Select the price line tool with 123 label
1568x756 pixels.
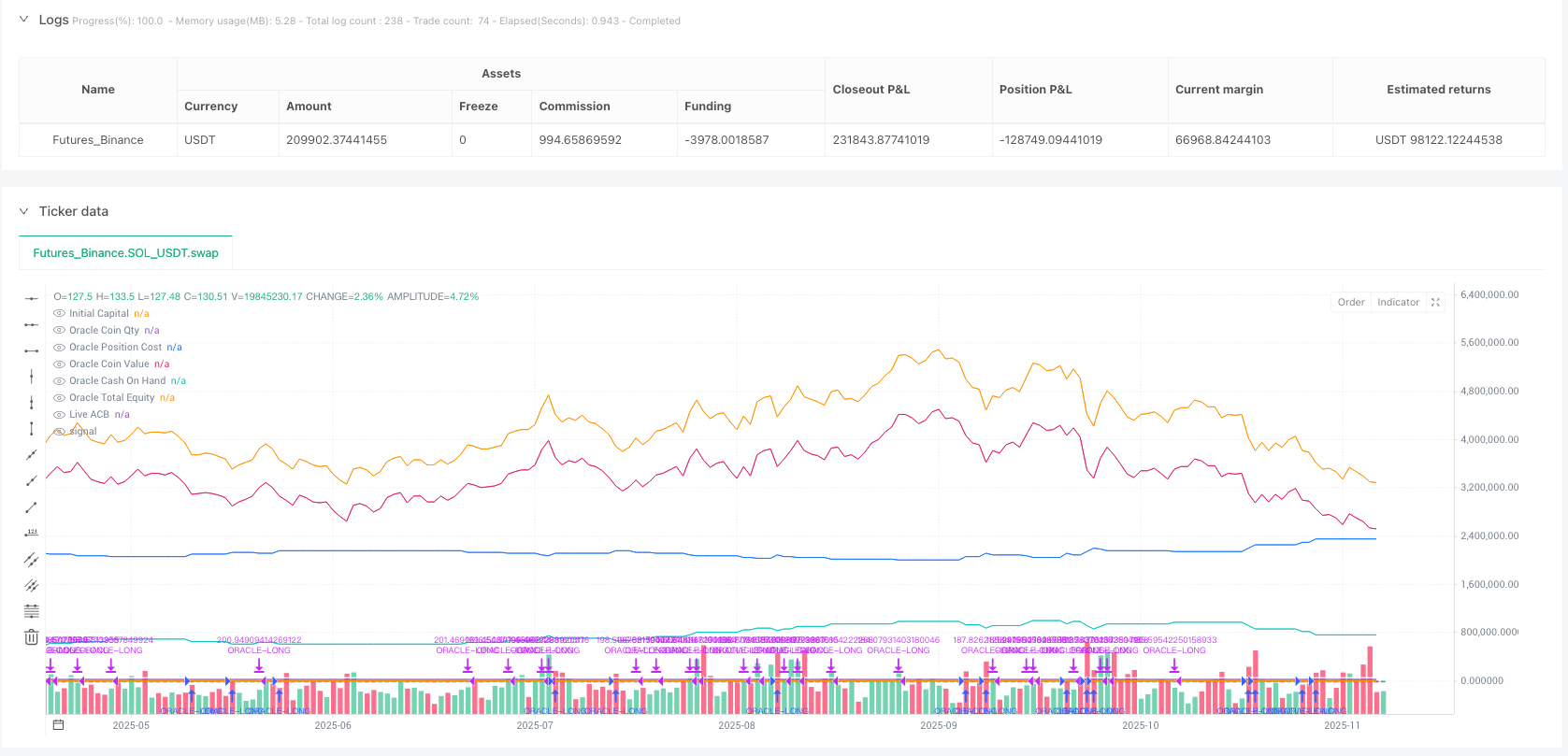31,533
